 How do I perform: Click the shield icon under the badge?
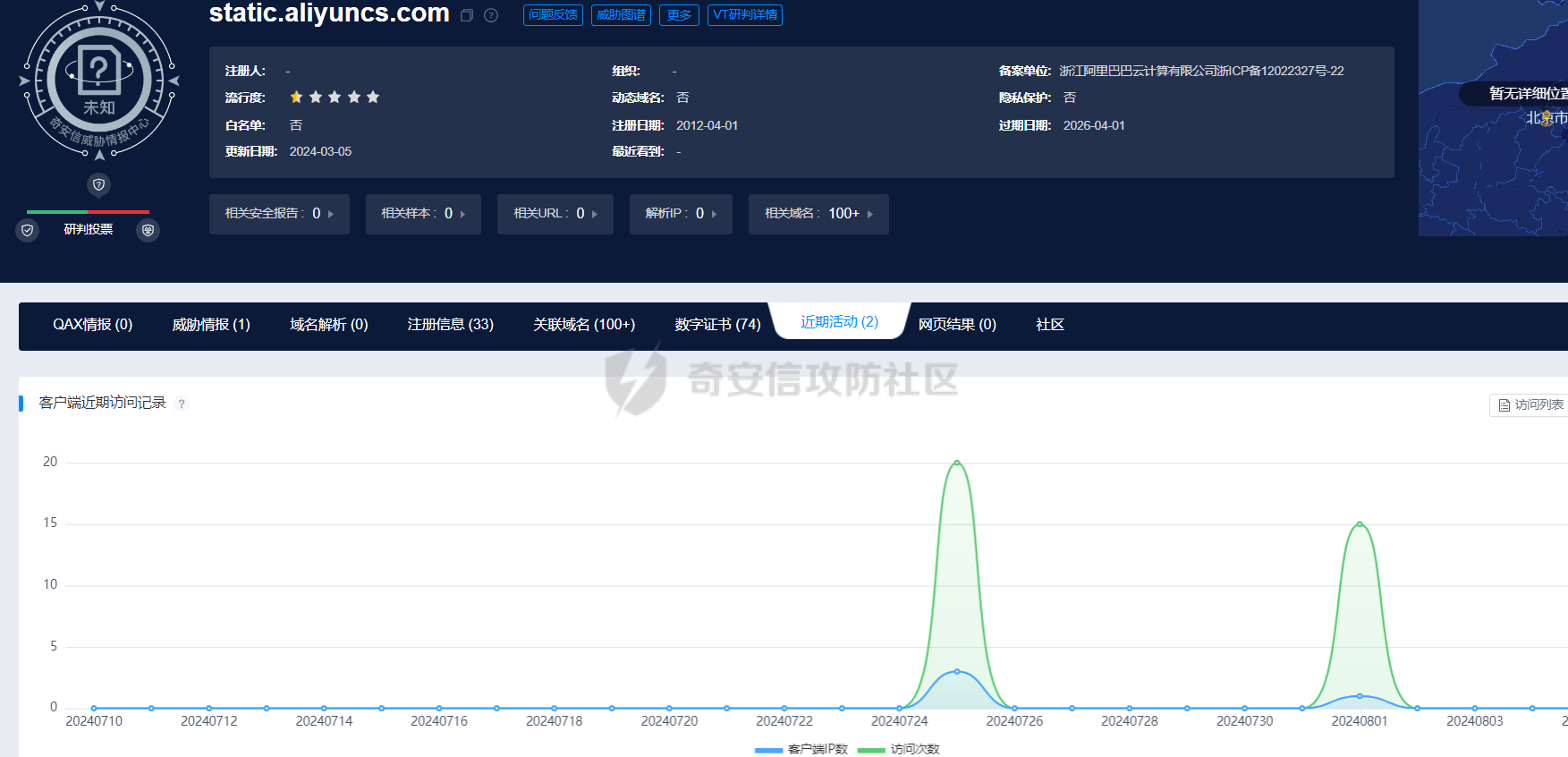[x=99, y=184]
